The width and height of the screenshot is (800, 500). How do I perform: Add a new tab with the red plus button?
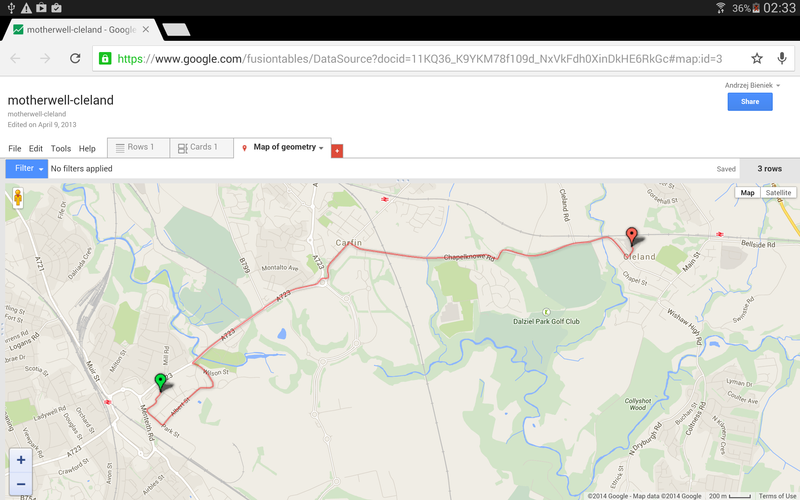point(337,151)
